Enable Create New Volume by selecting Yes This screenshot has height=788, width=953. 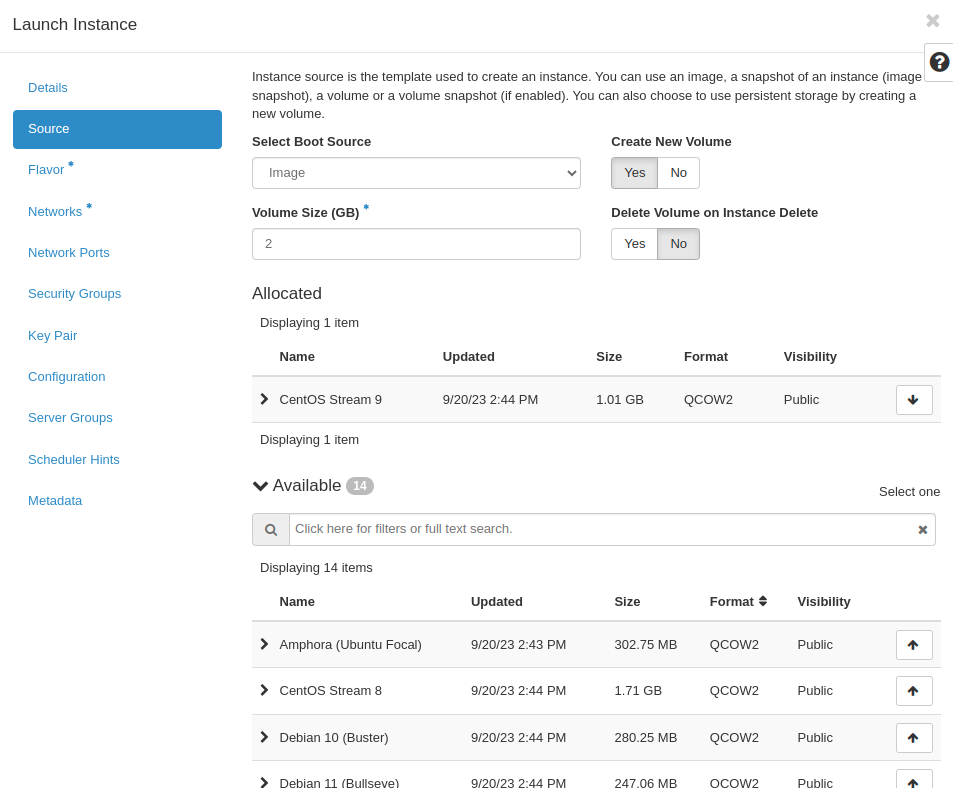click(634, 172)
